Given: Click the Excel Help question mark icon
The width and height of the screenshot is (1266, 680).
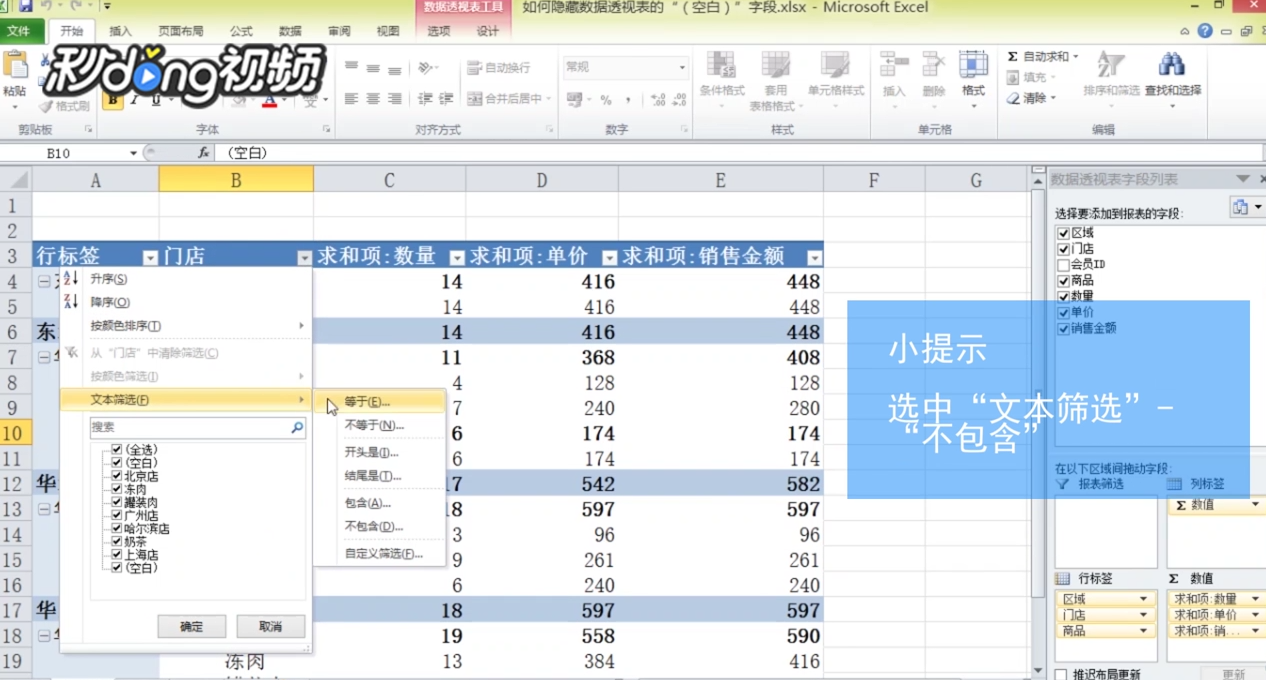Looking at the screenshot, I should [1205, 31].
